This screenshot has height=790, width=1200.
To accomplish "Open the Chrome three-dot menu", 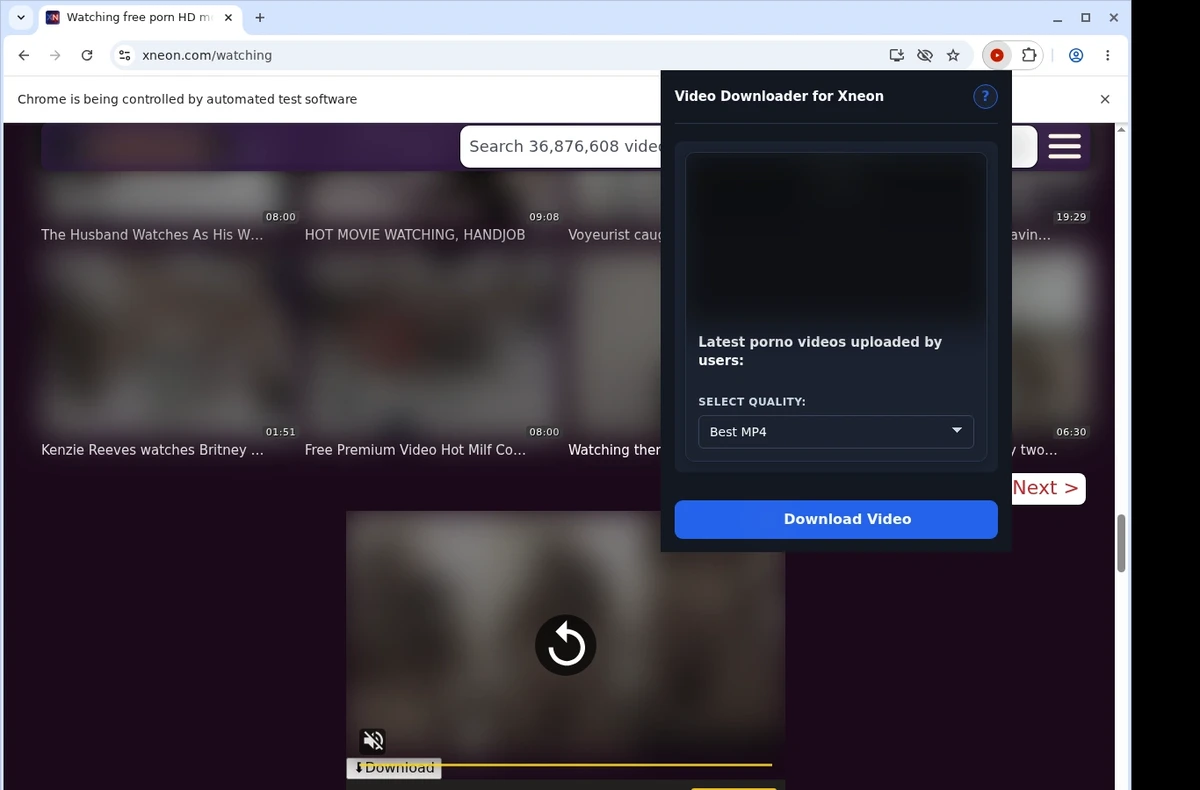I will [x=1107, y=55].
